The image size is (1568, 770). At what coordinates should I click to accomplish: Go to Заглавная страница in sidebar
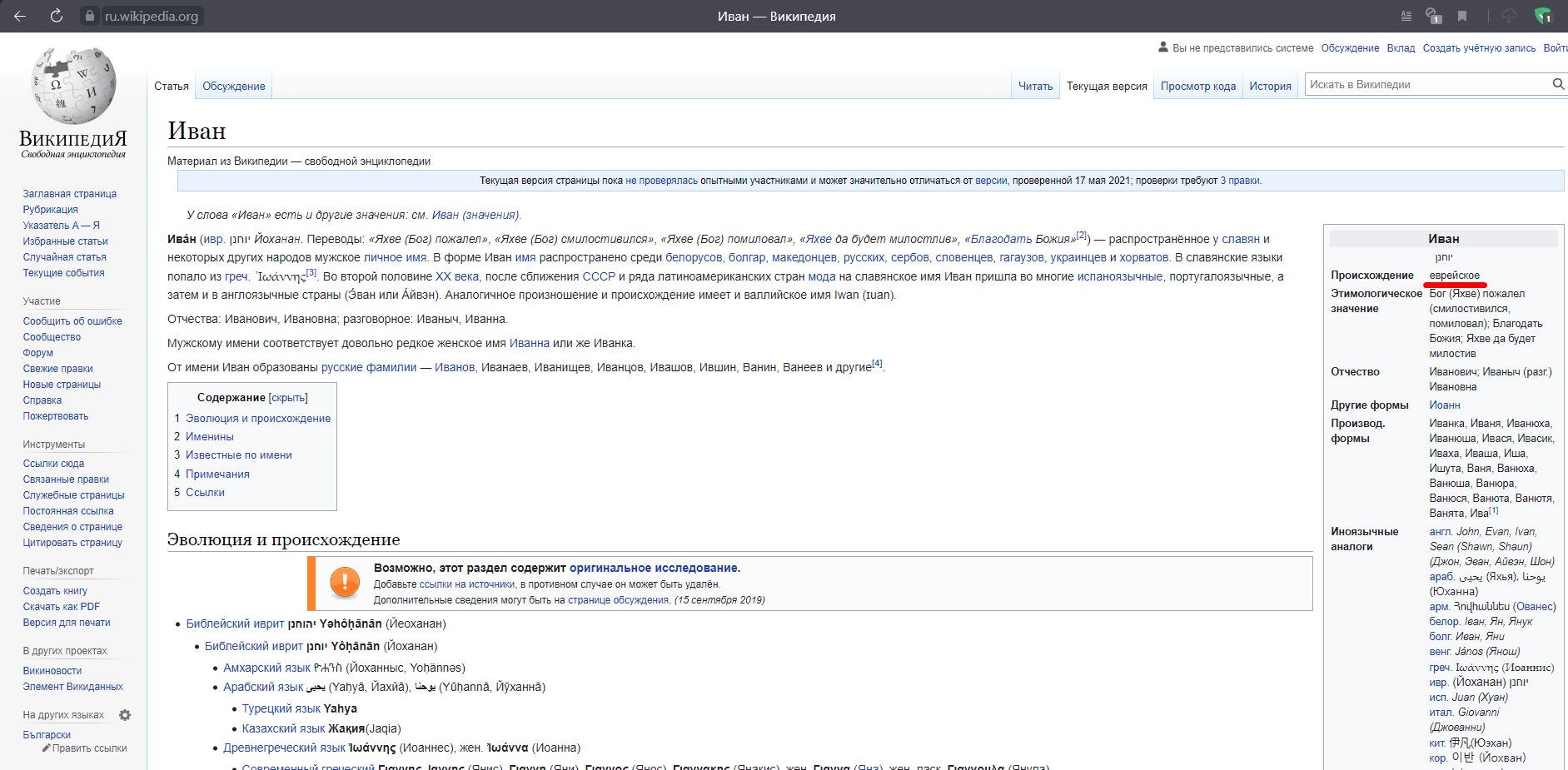70,194
